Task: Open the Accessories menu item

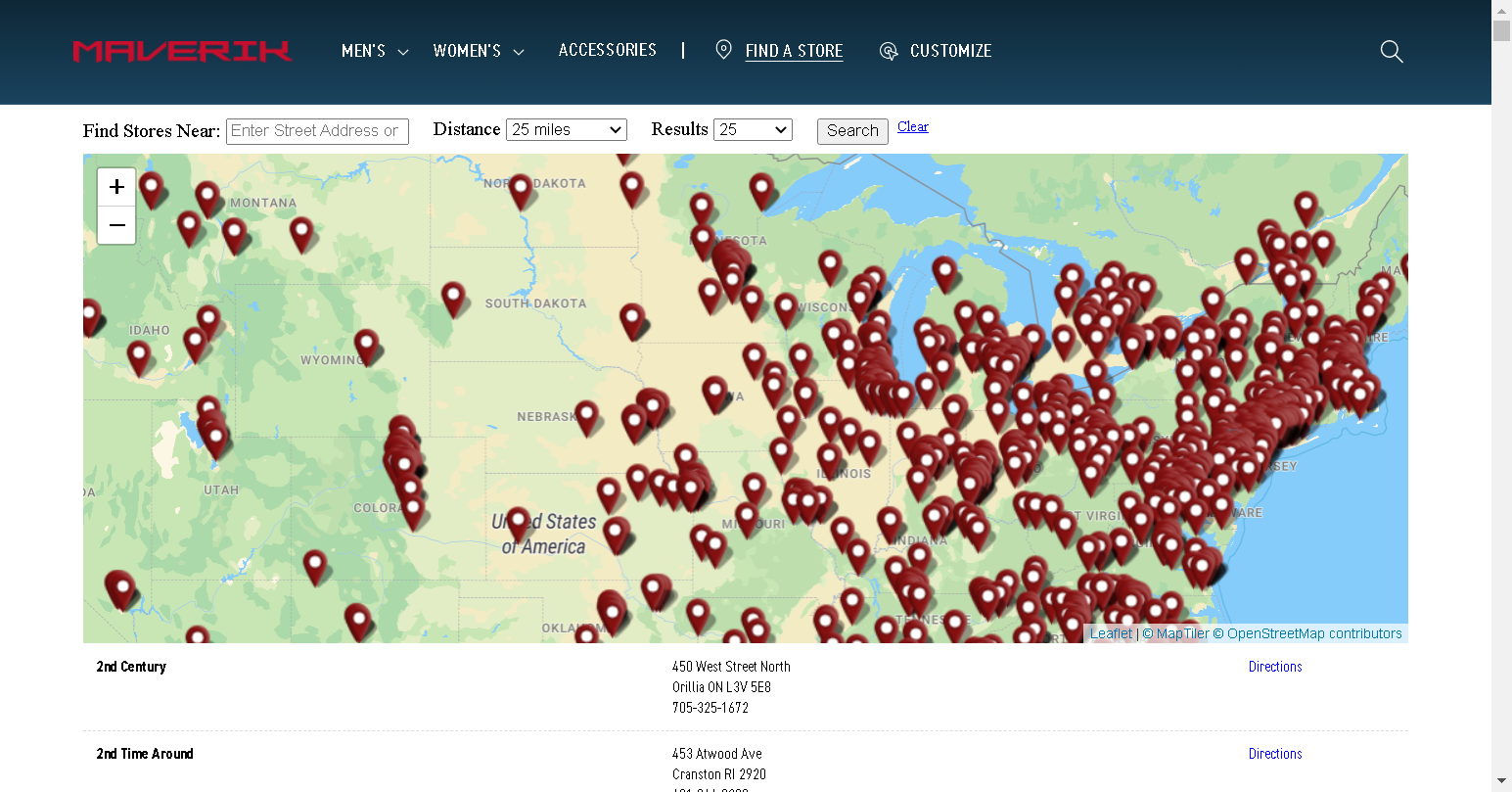Action: 607,50
